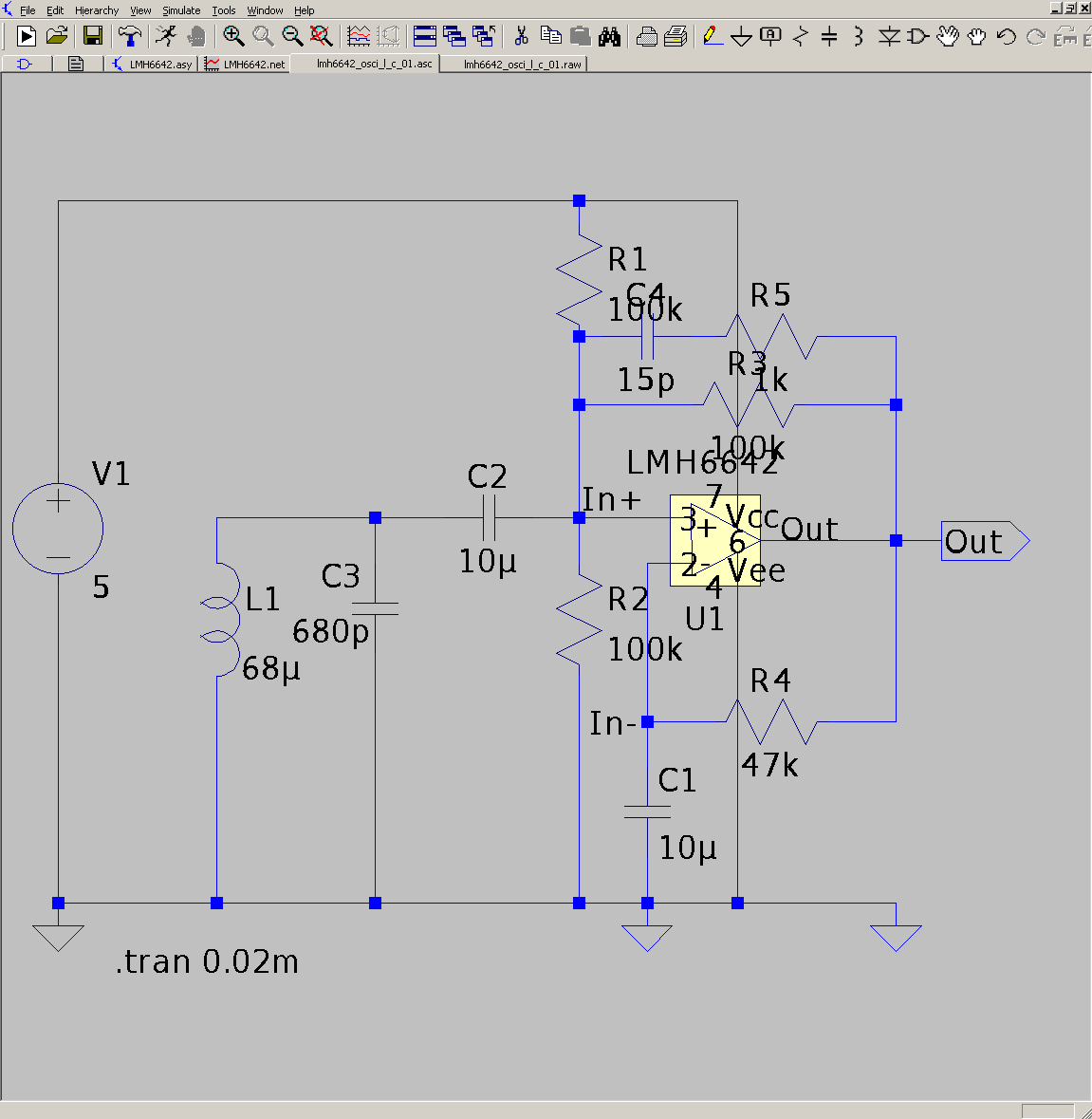Image resolution: width=1092 pixels, height=1119 pixels.
Task: Click the In+ net label
Action: click(x=611, y=499)
